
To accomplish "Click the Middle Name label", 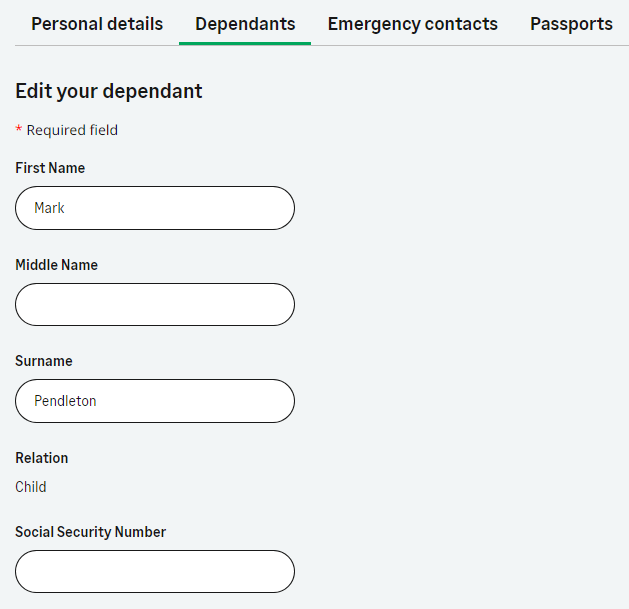I will click(56, 265).
